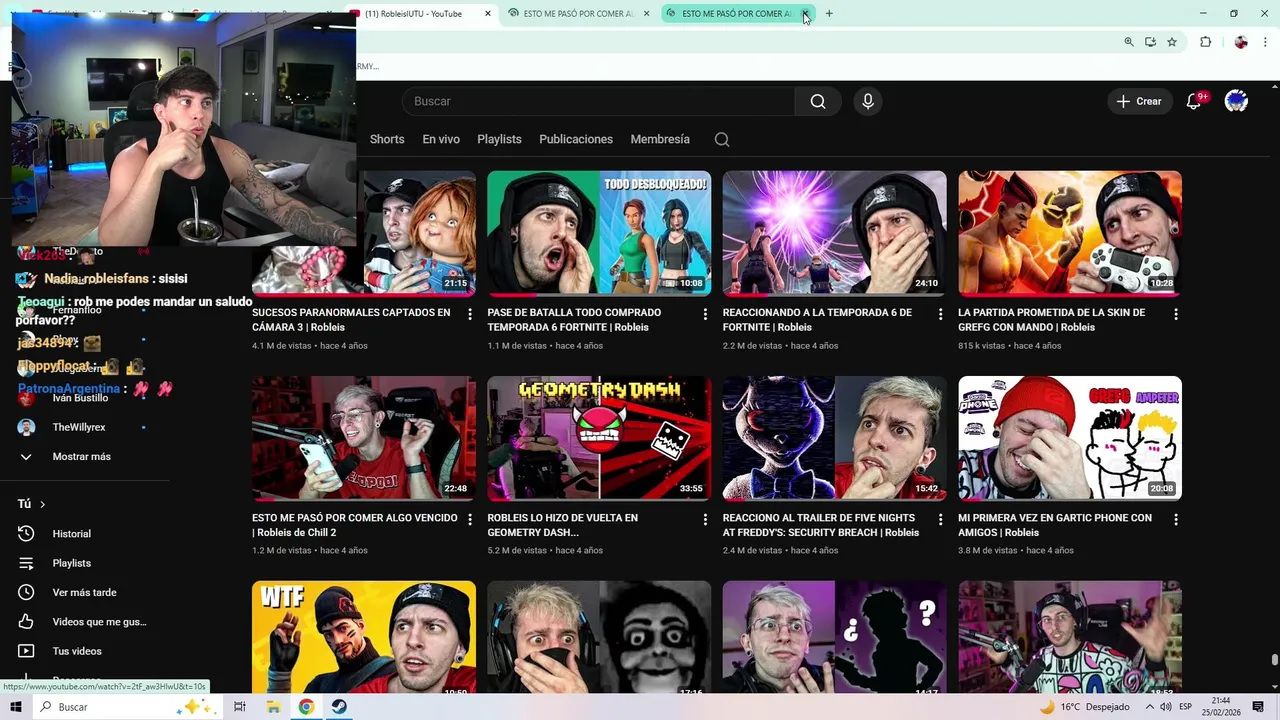The image size is (1280, 720).
Task: Open the TODO DESBLOQUEADO Fortnite thumbnail
Action: point(599,233)
